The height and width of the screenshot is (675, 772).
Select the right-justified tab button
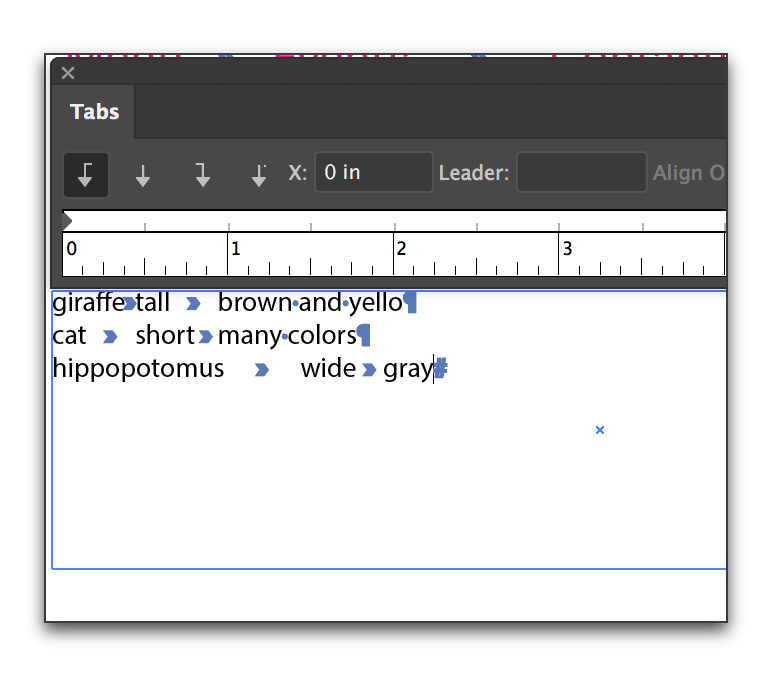202,174
